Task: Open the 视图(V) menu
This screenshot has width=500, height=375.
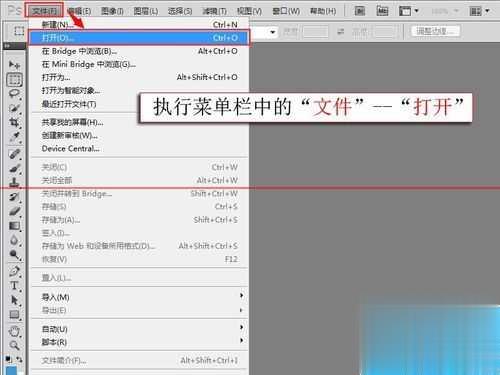Action: 249,11
